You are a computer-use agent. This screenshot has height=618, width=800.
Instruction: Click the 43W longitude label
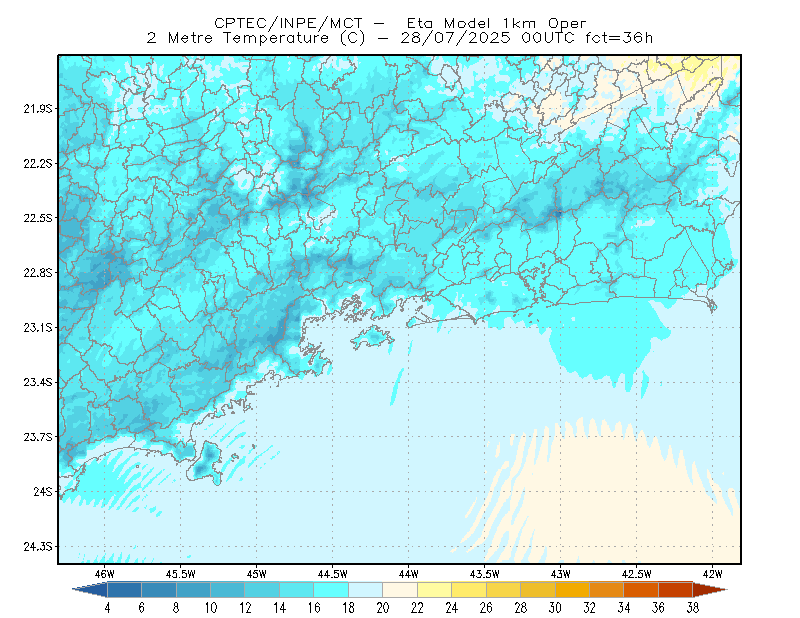pos(561,574)
